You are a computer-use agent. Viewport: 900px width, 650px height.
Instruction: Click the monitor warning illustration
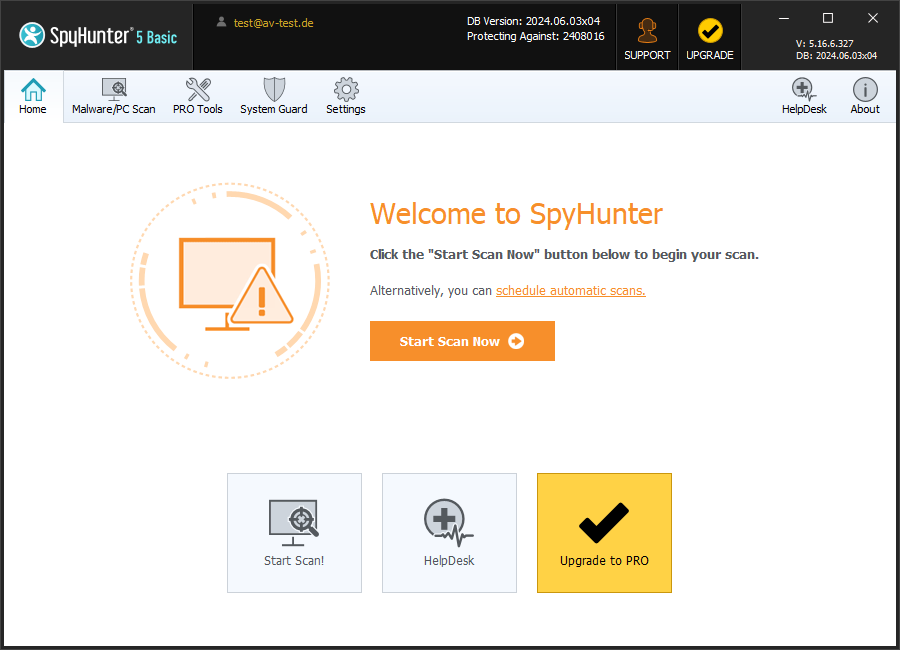(230, 281)
